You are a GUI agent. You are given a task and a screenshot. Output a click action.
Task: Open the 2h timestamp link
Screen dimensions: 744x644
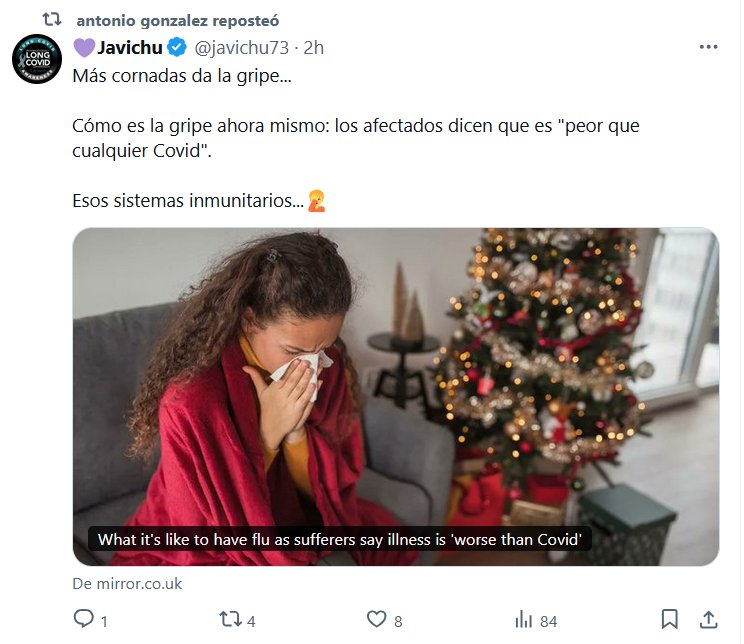click(x=313, y=47)
